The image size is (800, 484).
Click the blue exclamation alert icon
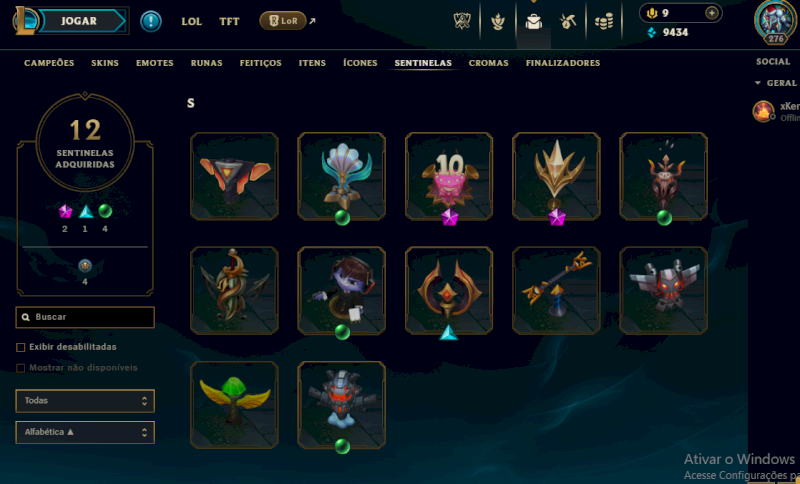[151, 21]
